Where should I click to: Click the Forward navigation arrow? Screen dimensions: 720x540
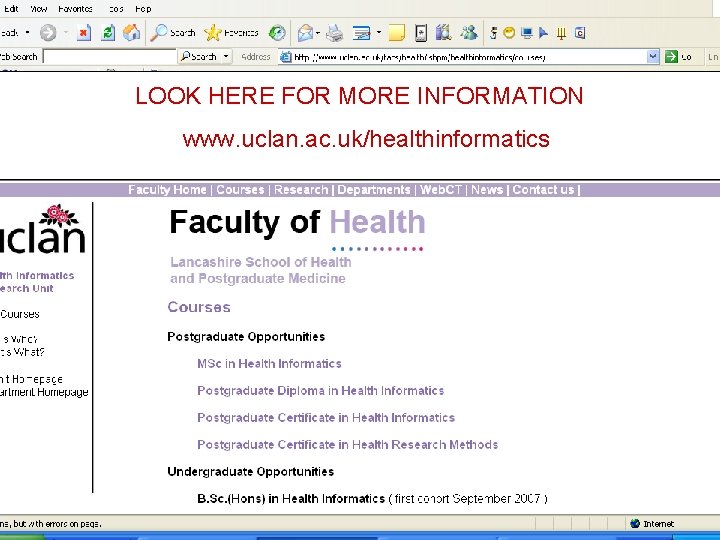pyautogui.click(x=48, y=33)
